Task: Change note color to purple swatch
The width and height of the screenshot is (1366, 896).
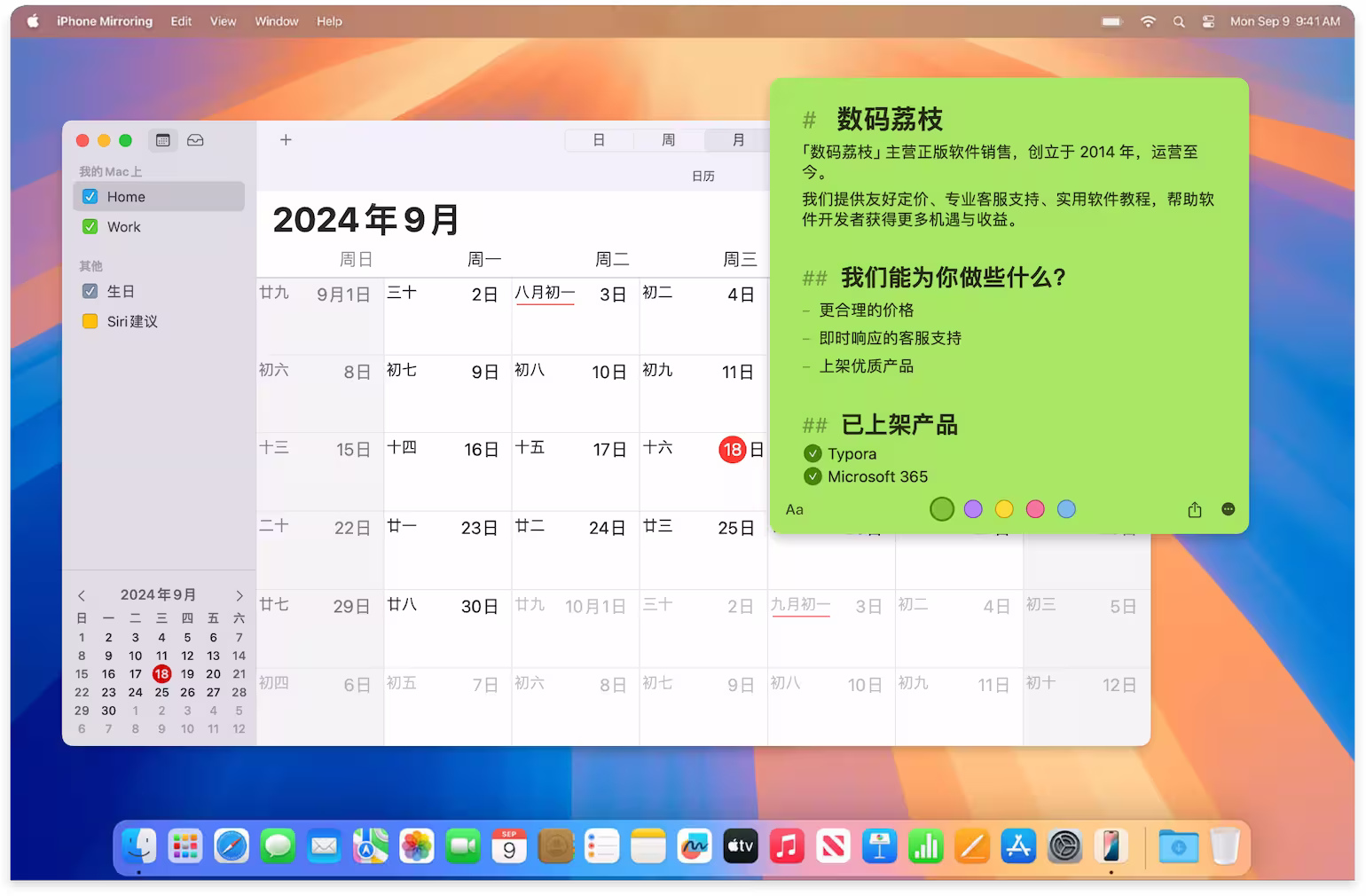Action: tap(973, 509)
